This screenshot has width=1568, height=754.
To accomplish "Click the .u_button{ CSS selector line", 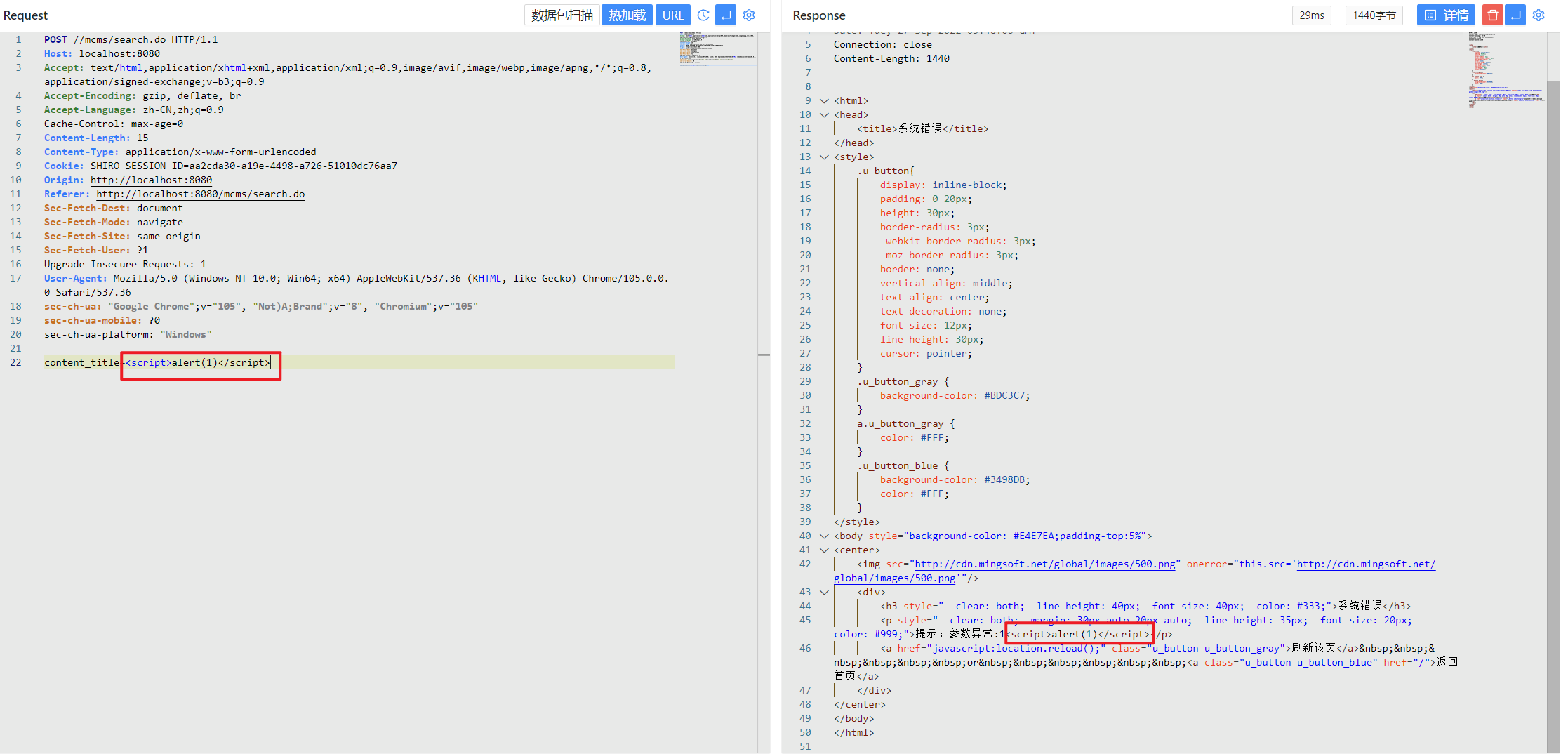I will click(x=886, y=171).
